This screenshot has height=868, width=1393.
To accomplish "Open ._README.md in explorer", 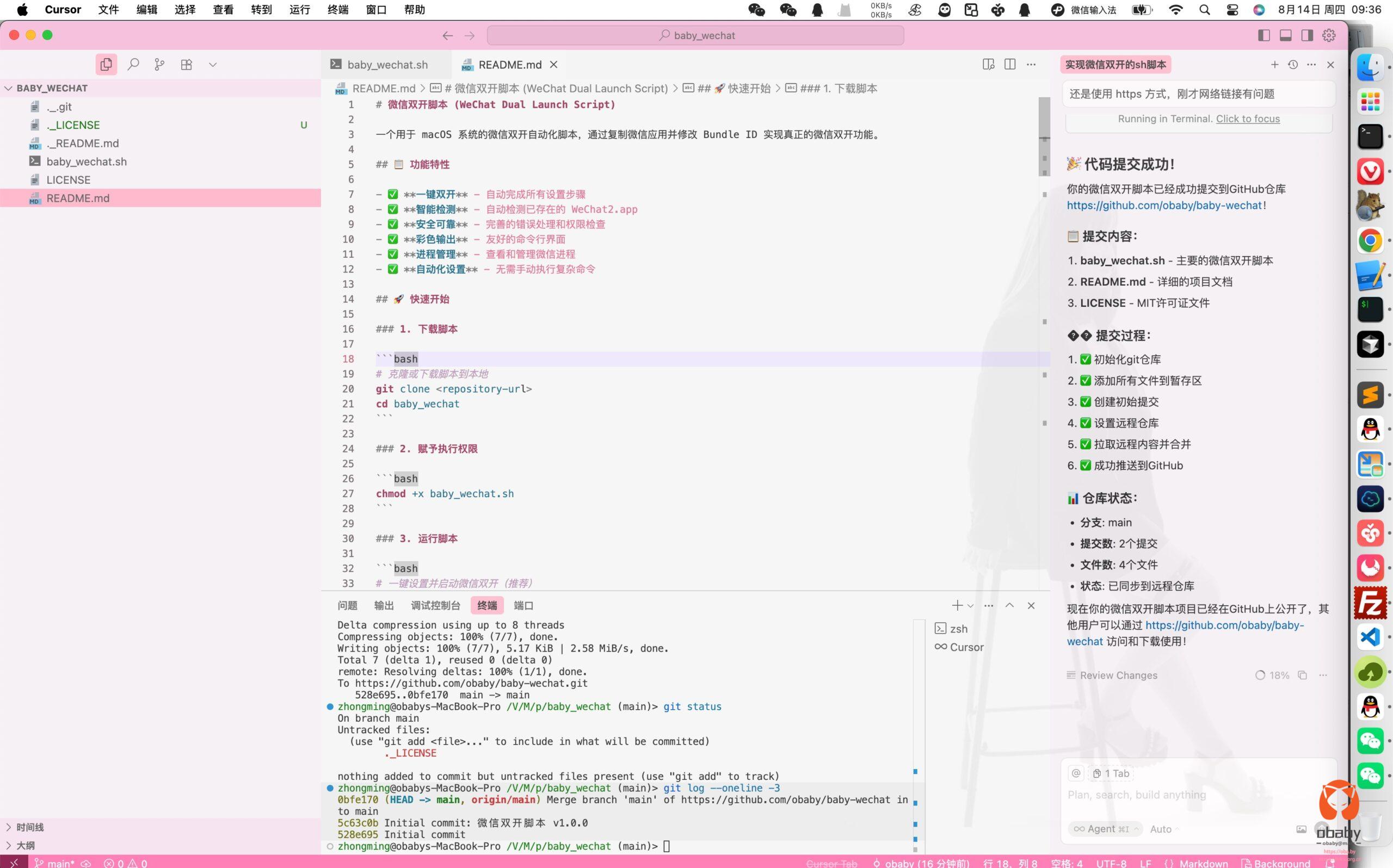I will pos(160,143).
